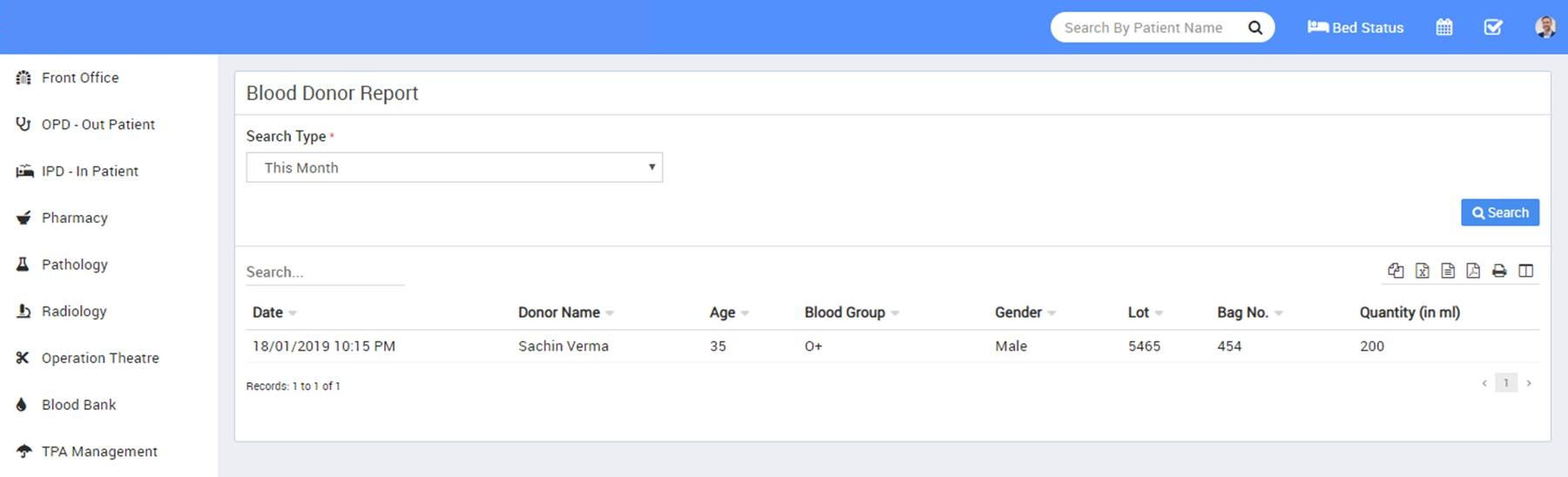
Task: Click the blue Search button
Action: tap(1499, 212)
